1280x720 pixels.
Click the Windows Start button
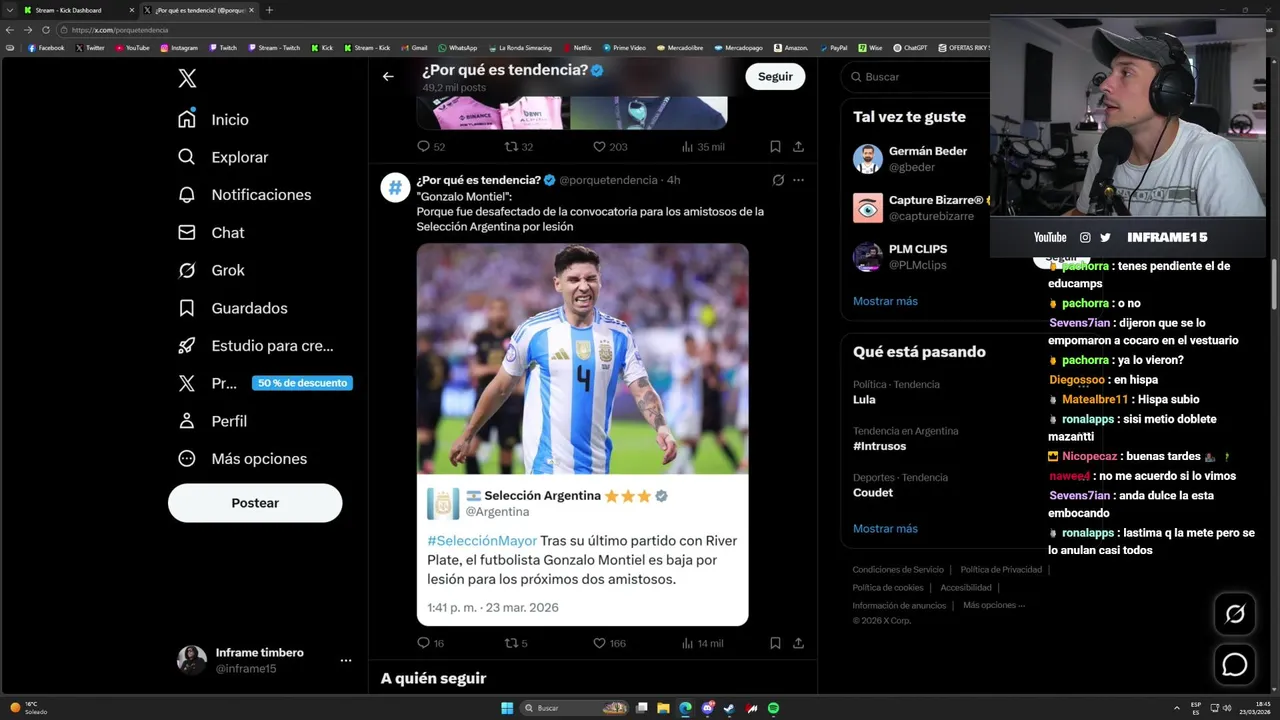(x=507, y=708)
